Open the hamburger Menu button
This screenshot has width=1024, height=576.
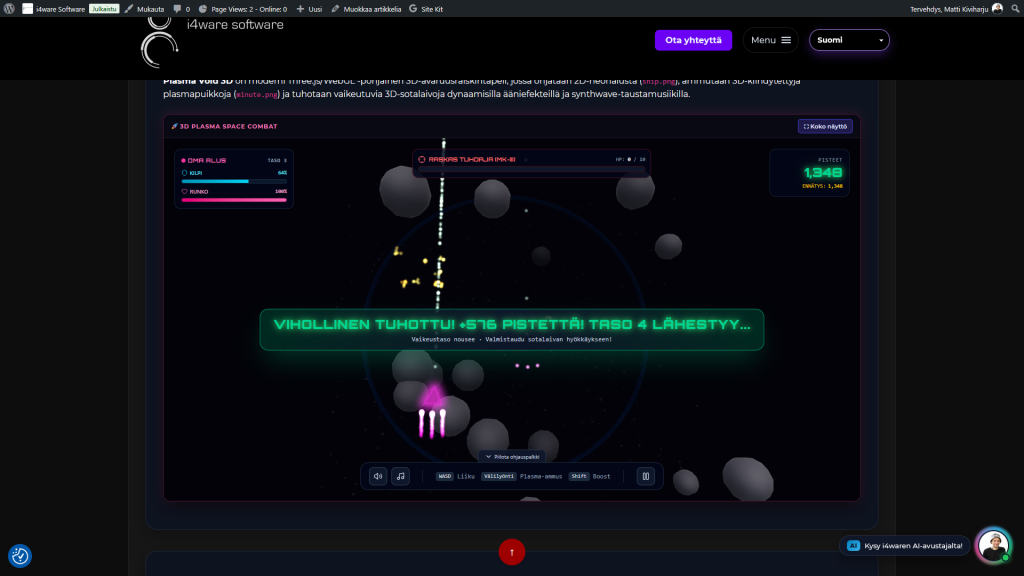click(x=771, y=40)
